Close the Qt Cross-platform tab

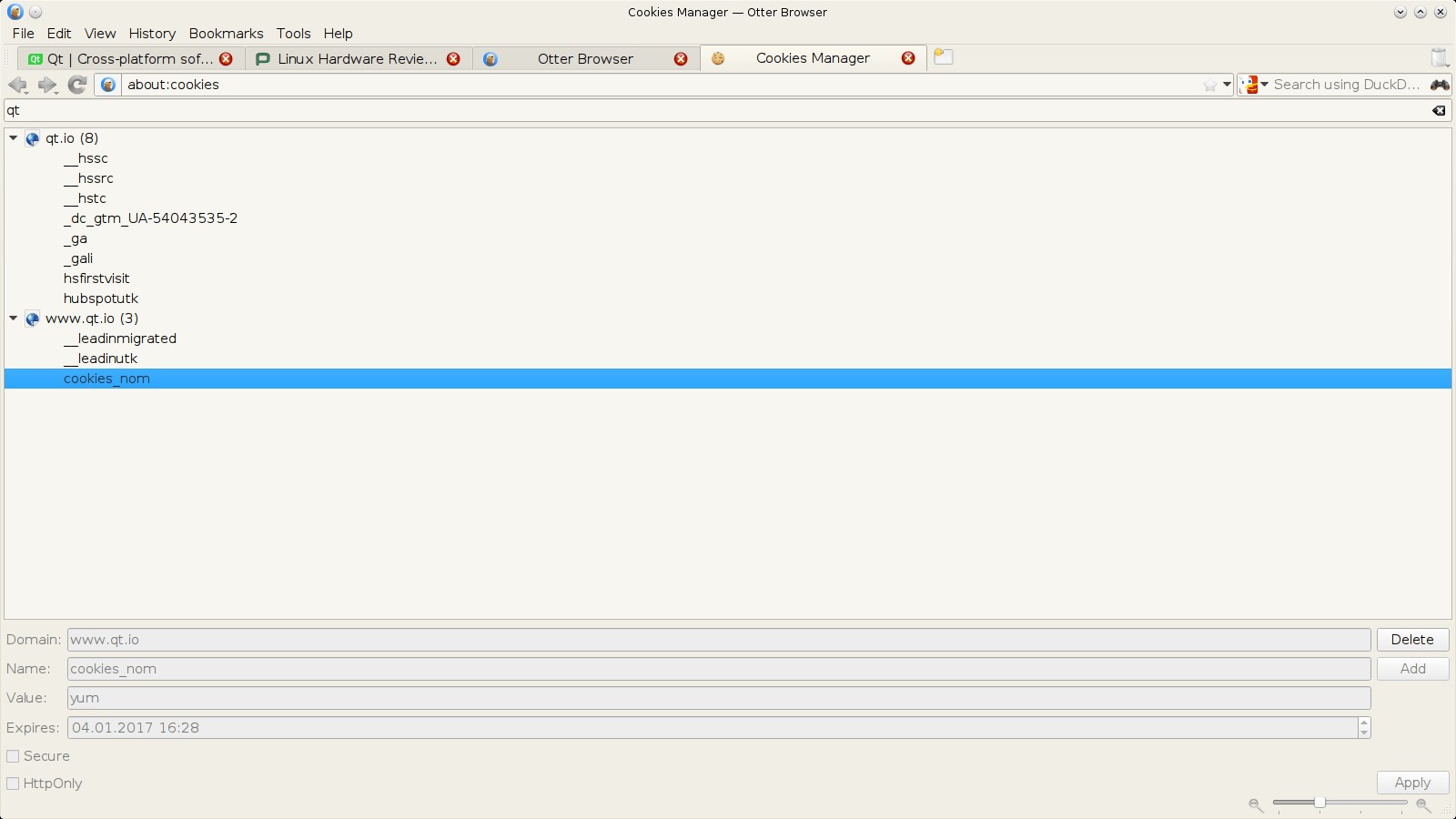[x=226, y=59]
